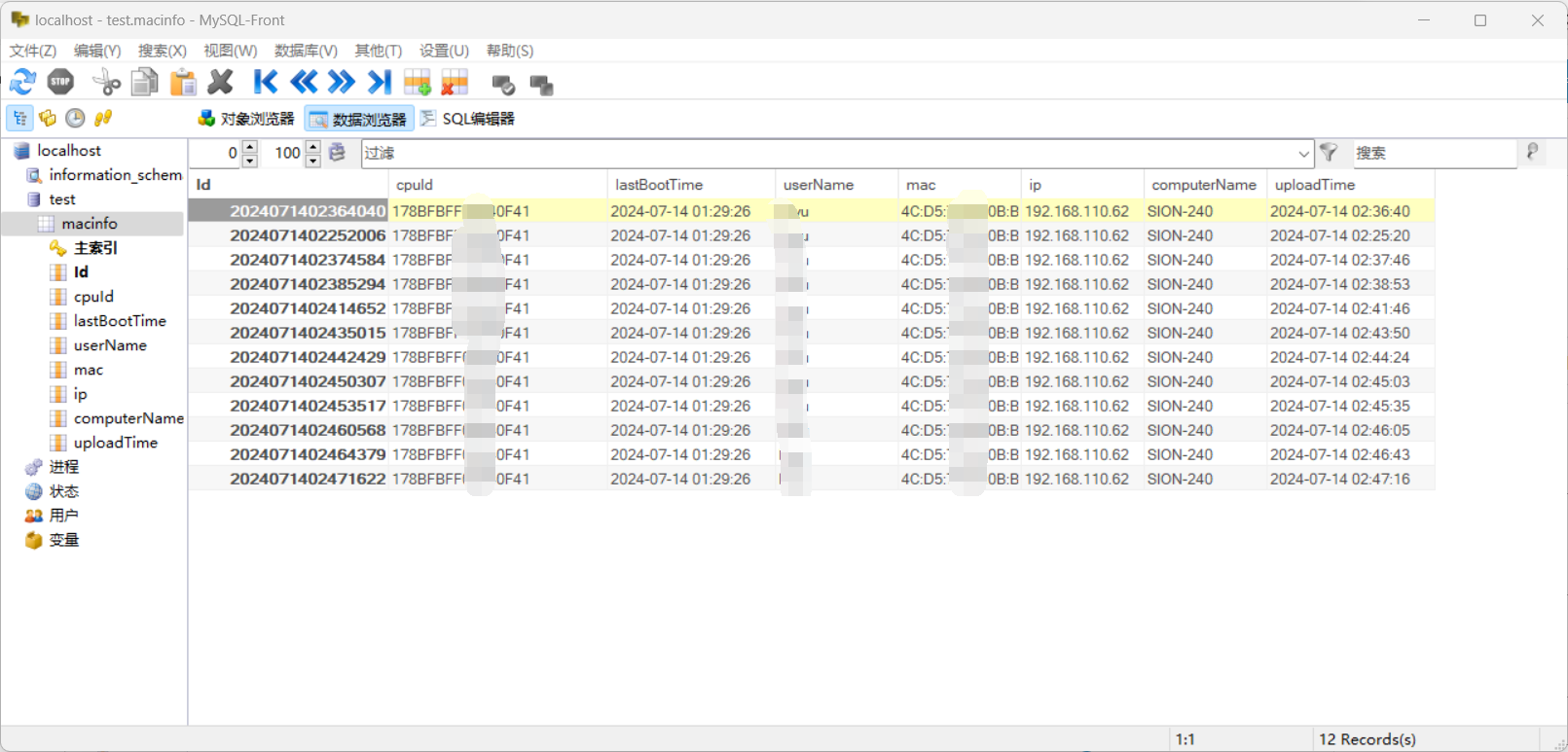The width and height of the screenshot is (1568, 752).
Task: Click the Refresh icon in the toolbar
Action: point(23,83)
